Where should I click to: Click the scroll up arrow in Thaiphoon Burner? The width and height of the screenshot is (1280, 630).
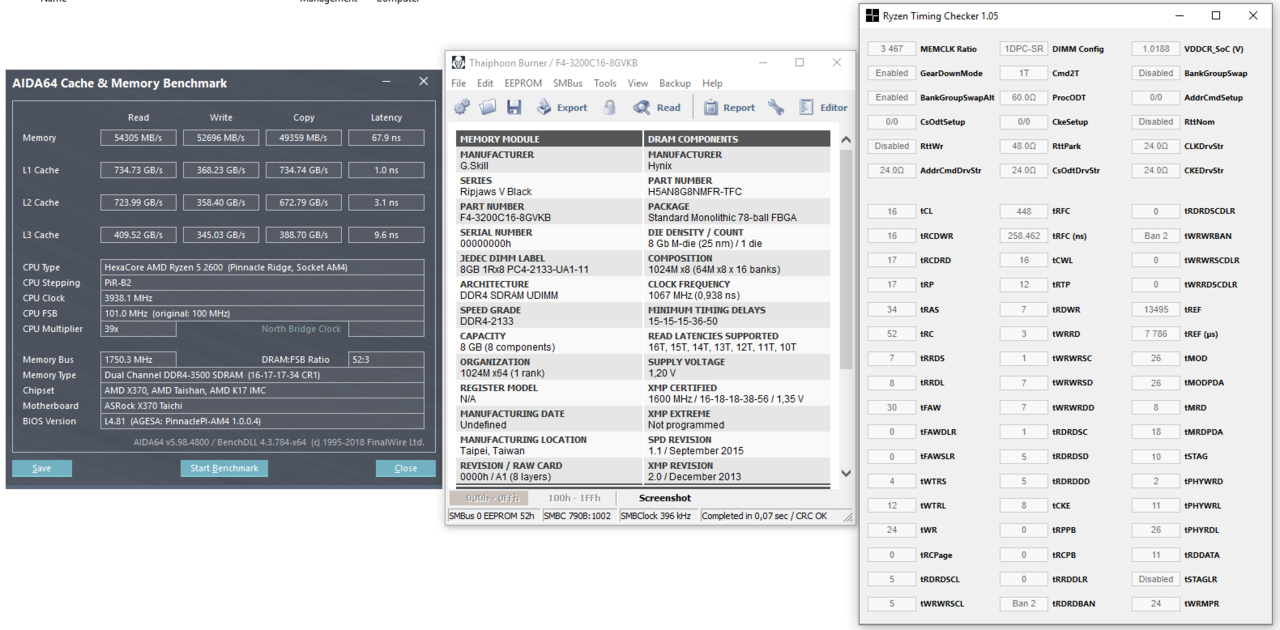click(846, 139)
